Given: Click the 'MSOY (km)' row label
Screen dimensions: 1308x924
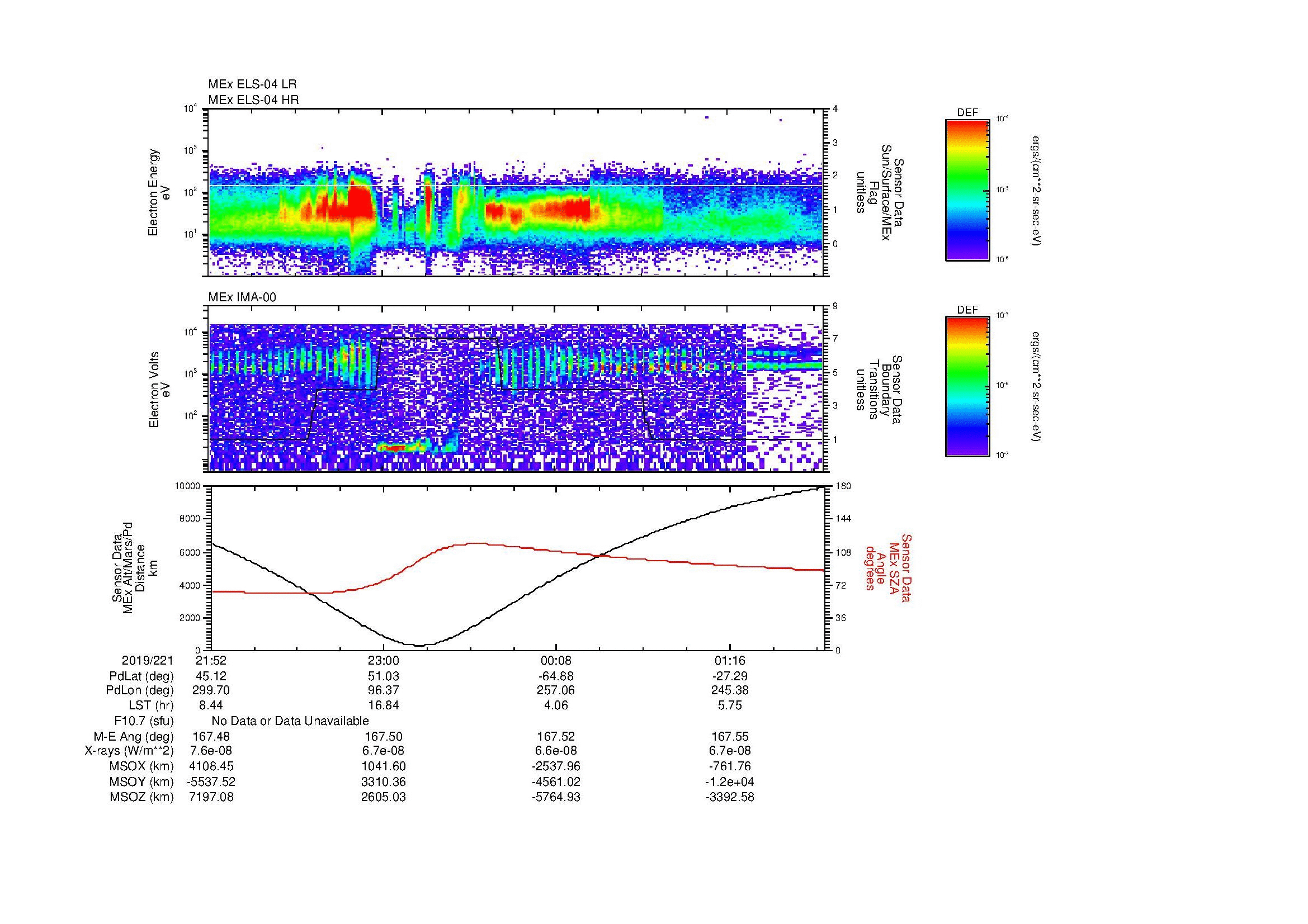Looking at the screenshot, I should tap(141, 781).
